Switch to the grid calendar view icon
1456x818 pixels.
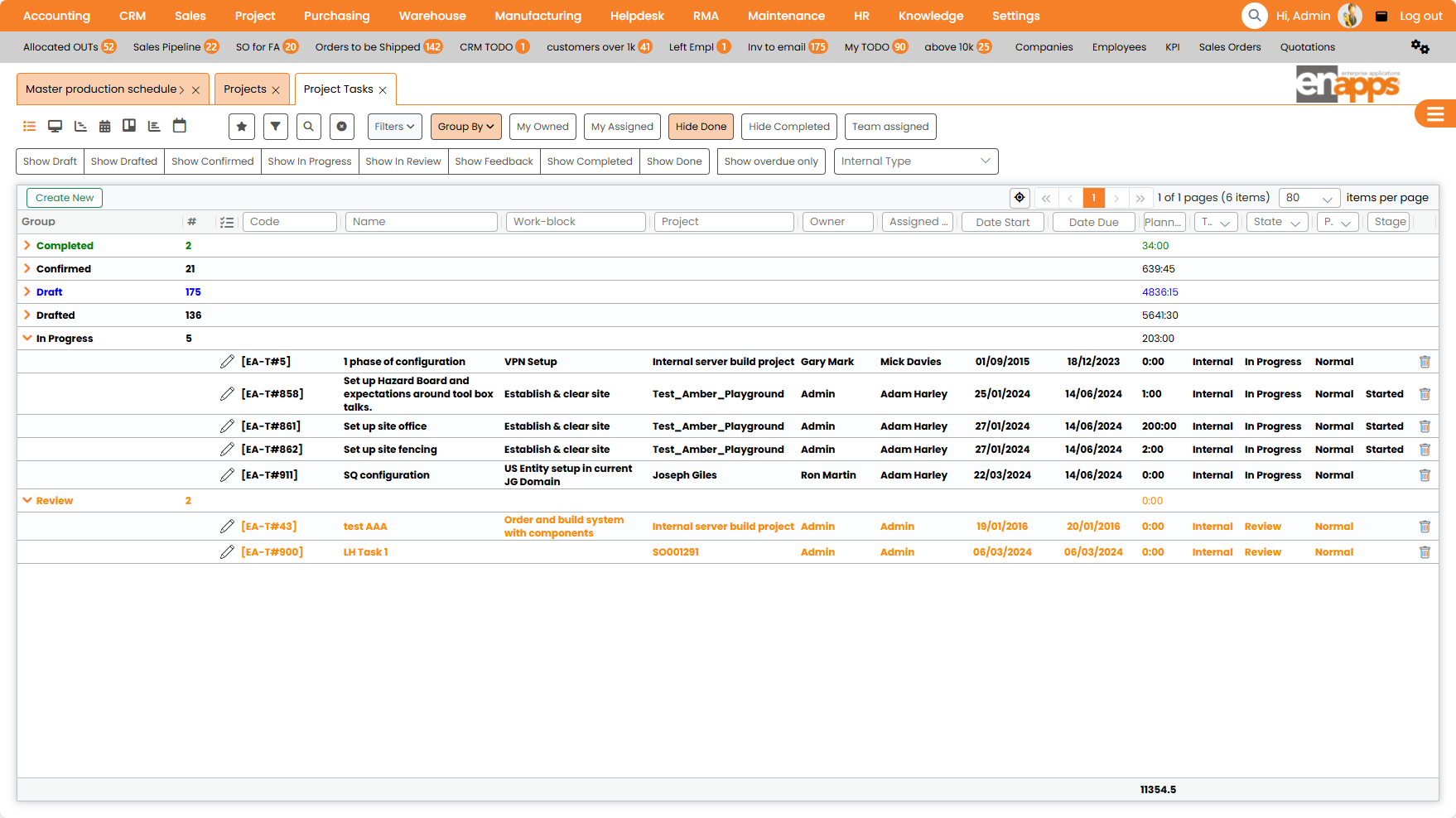104,127
